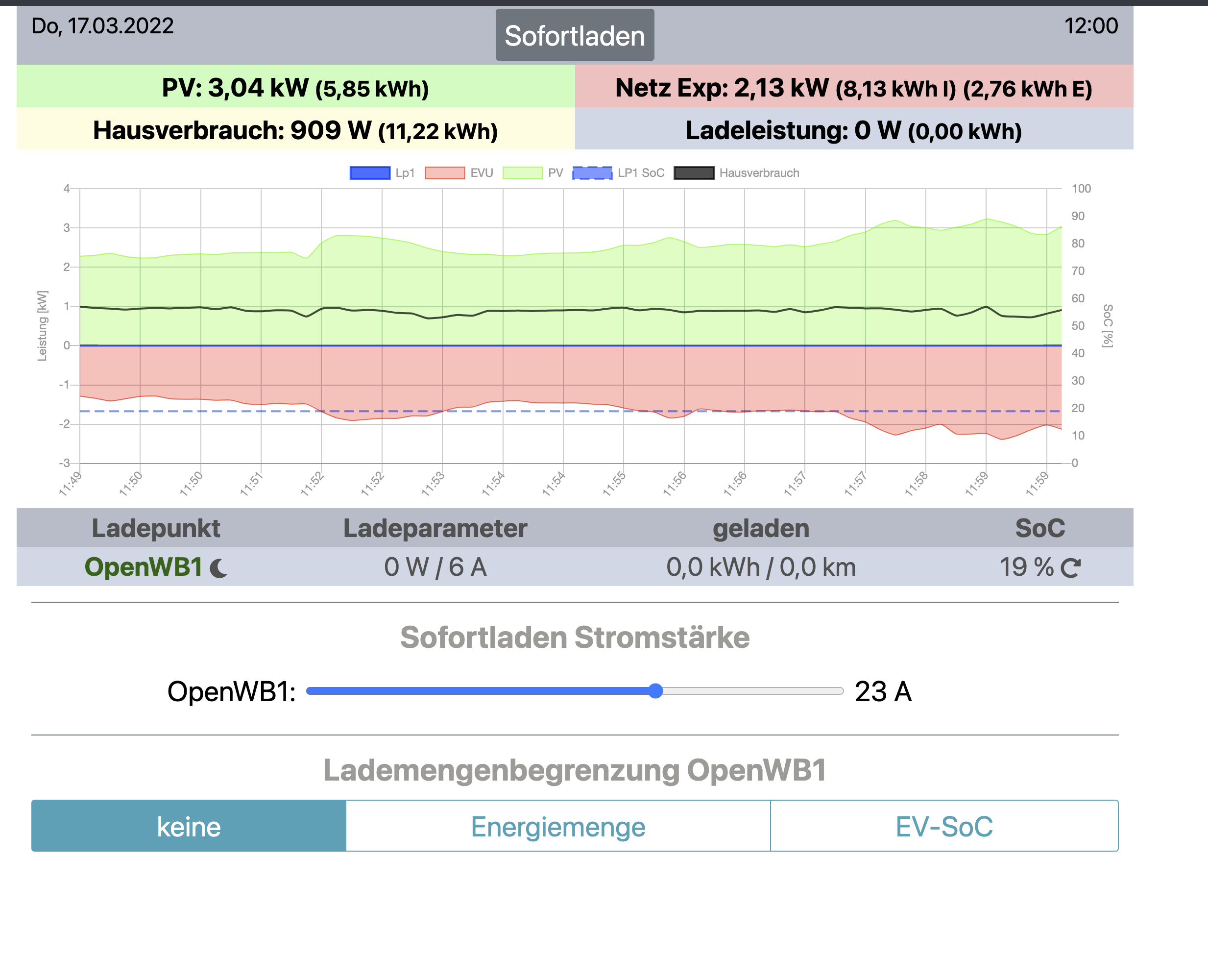Click the OpenWB1 charge point name
Image resolution: width=1208 pixels, height=980 pixels.
pos(144,567)
